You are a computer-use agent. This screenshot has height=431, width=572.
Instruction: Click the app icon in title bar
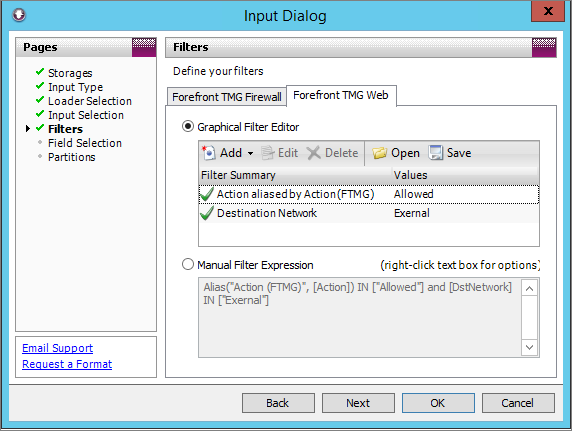point(19,15)
